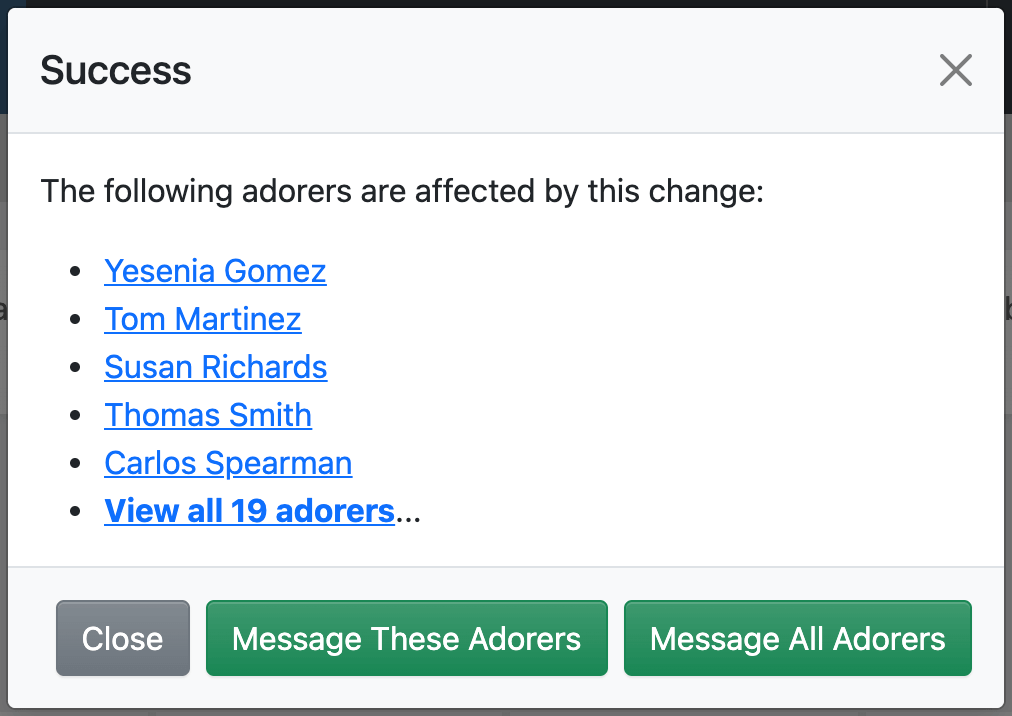This screenshot has height=716, width=1012.
Task: Send a message to all adorers
Action: click(x=797, y=639)
